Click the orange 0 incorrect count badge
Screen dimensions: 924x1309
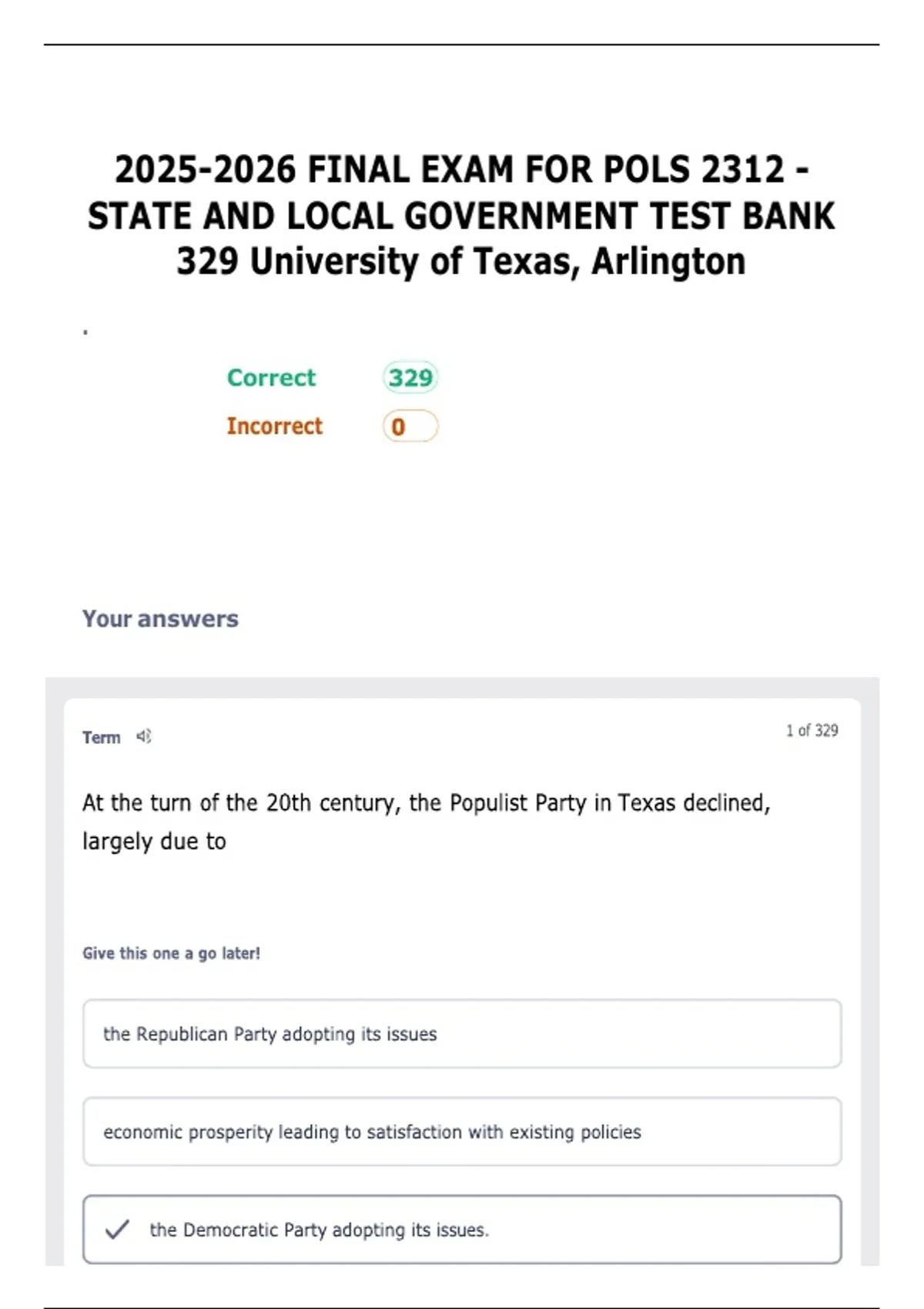click(410, 427)
